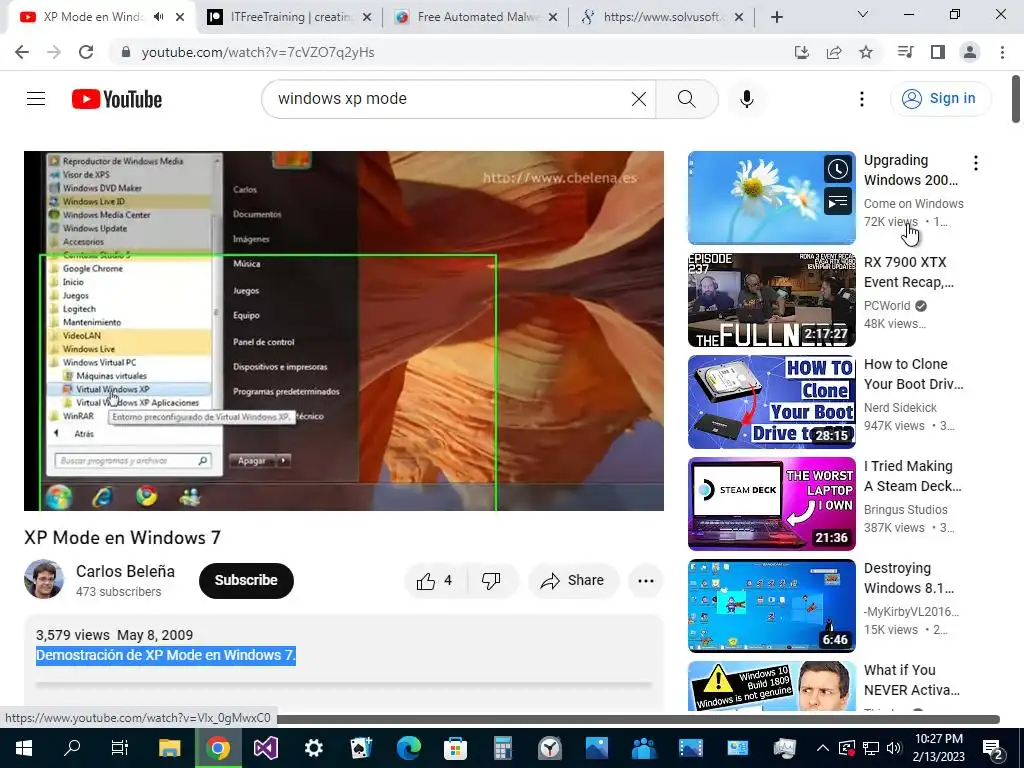Open media control icon in Chrome toolbar
Viewport: 1024px width, 768px height.
coord(905,52)
